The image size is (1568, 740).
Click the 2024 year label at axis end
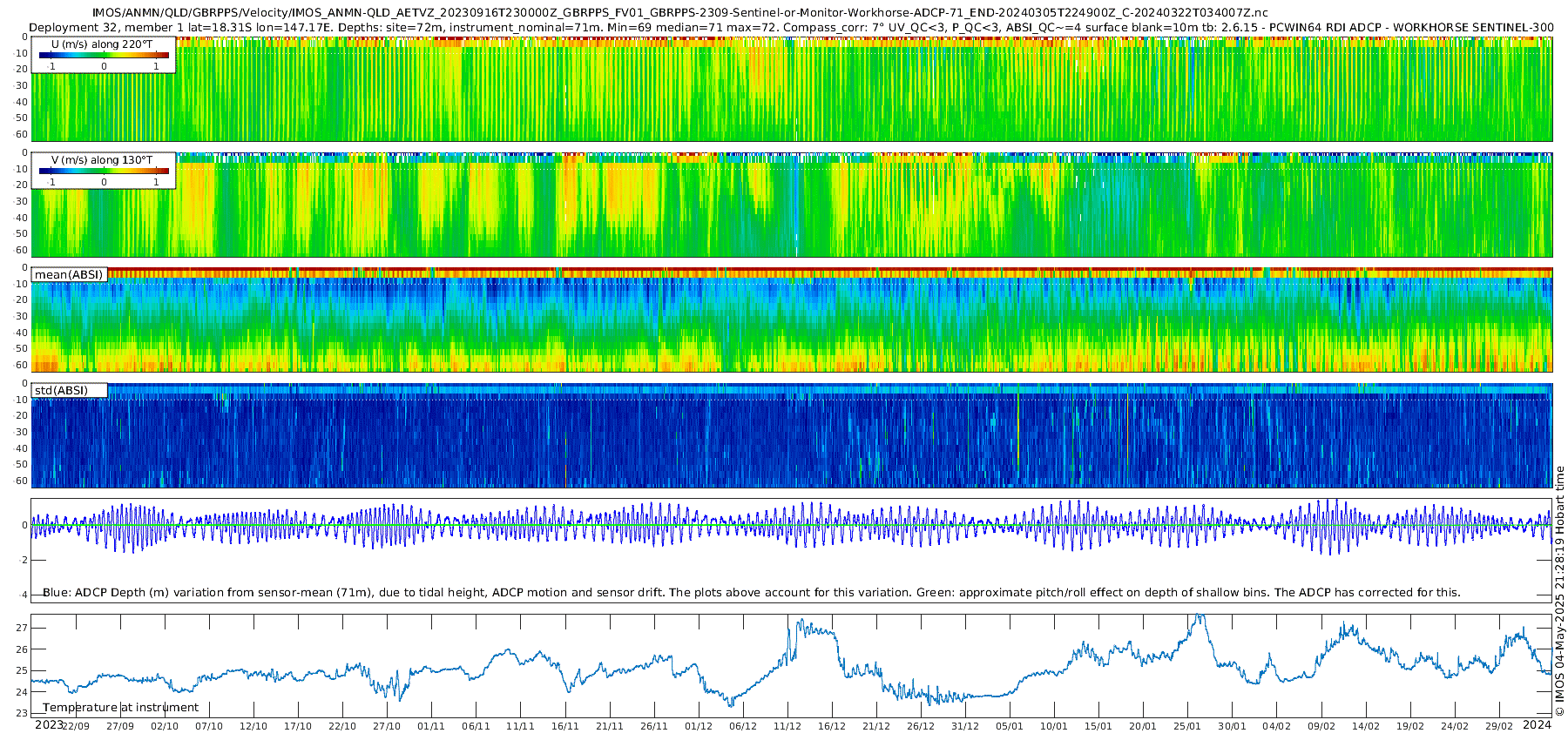coord(1537,724)
